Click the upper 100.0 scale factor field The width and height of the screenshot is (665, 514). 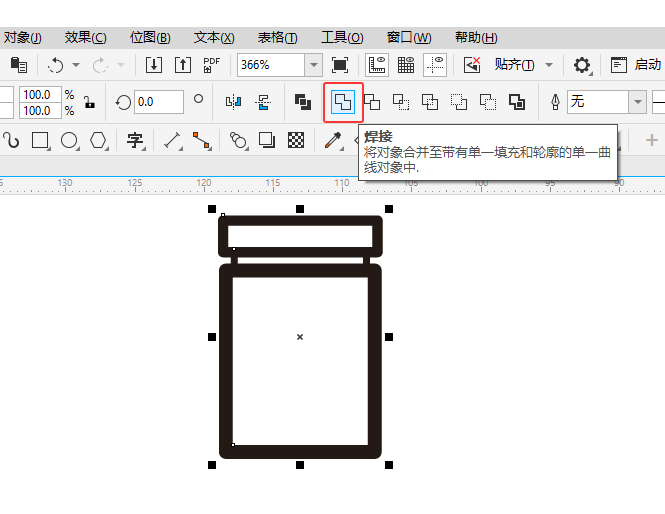40,94
